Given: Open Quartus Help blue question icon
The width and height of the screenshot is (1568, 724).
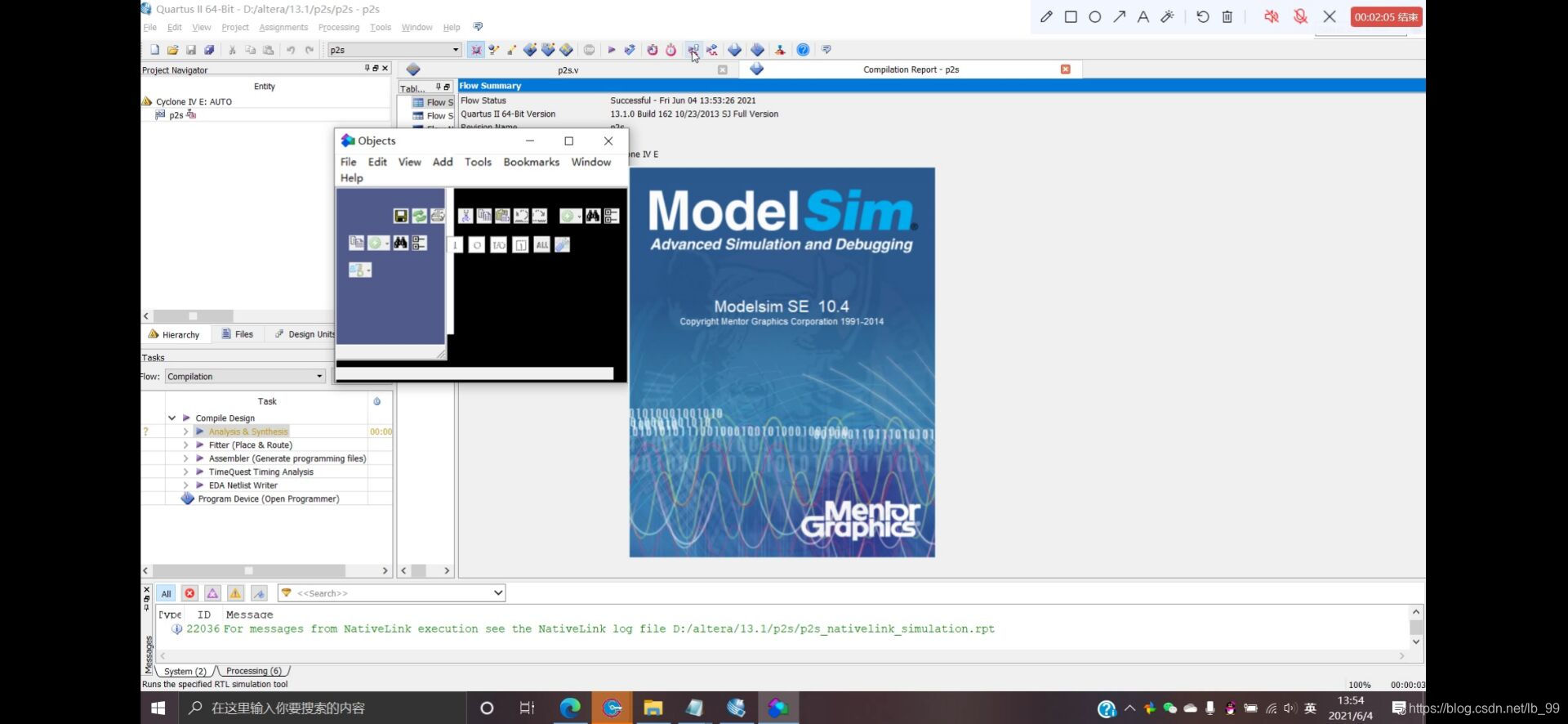Looking at the screenshot, I should point(803,50).
